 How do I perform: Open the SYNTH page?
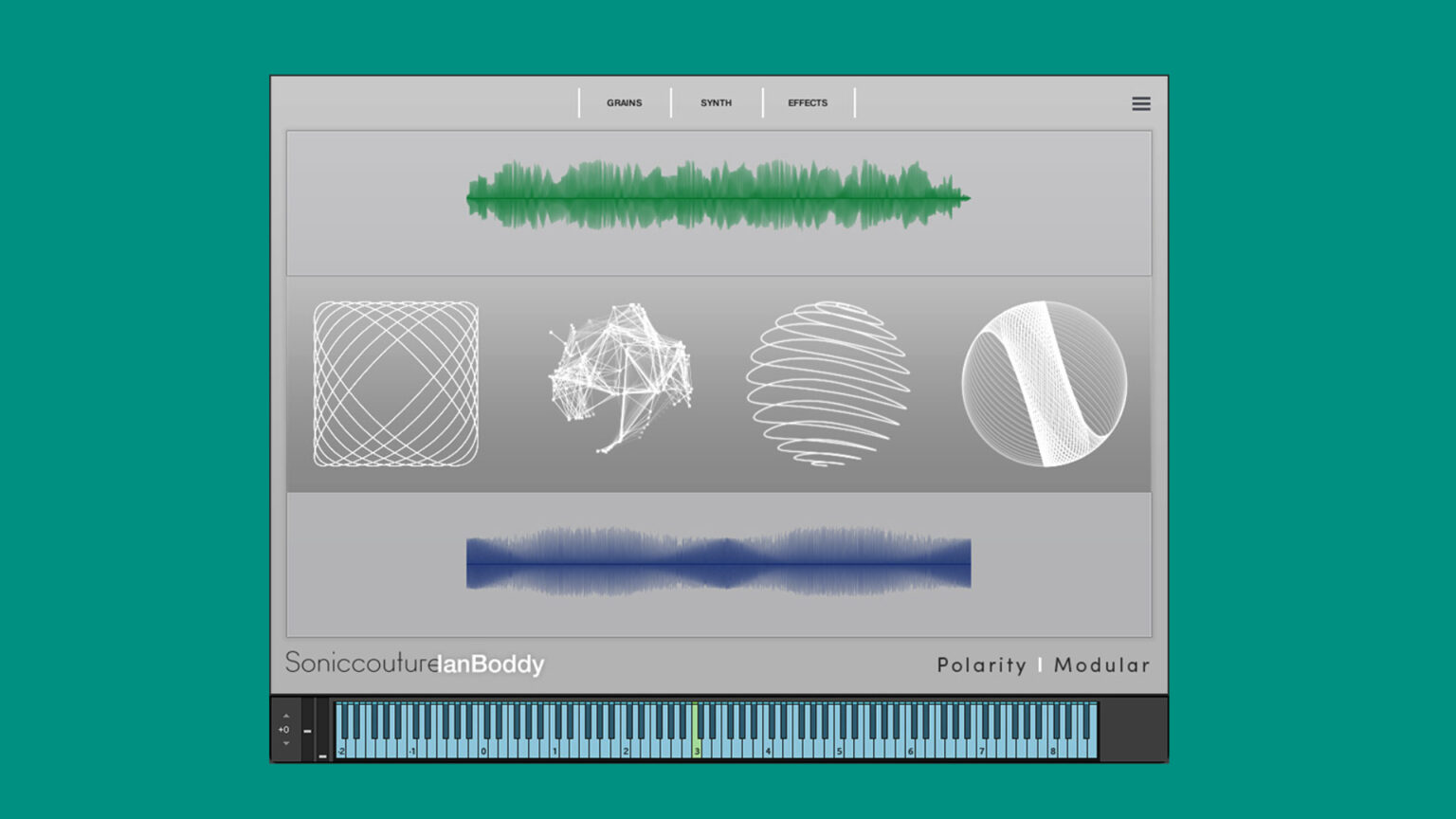coord(716,102)
